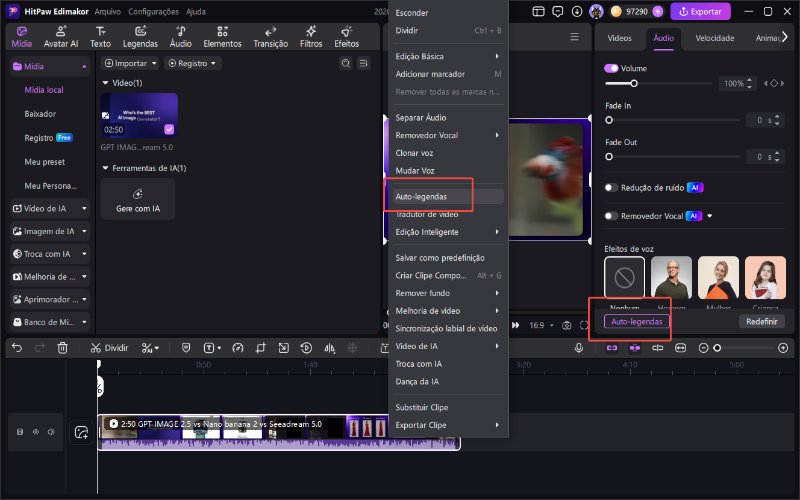Open the Elementos panel

tap(222, 37)
